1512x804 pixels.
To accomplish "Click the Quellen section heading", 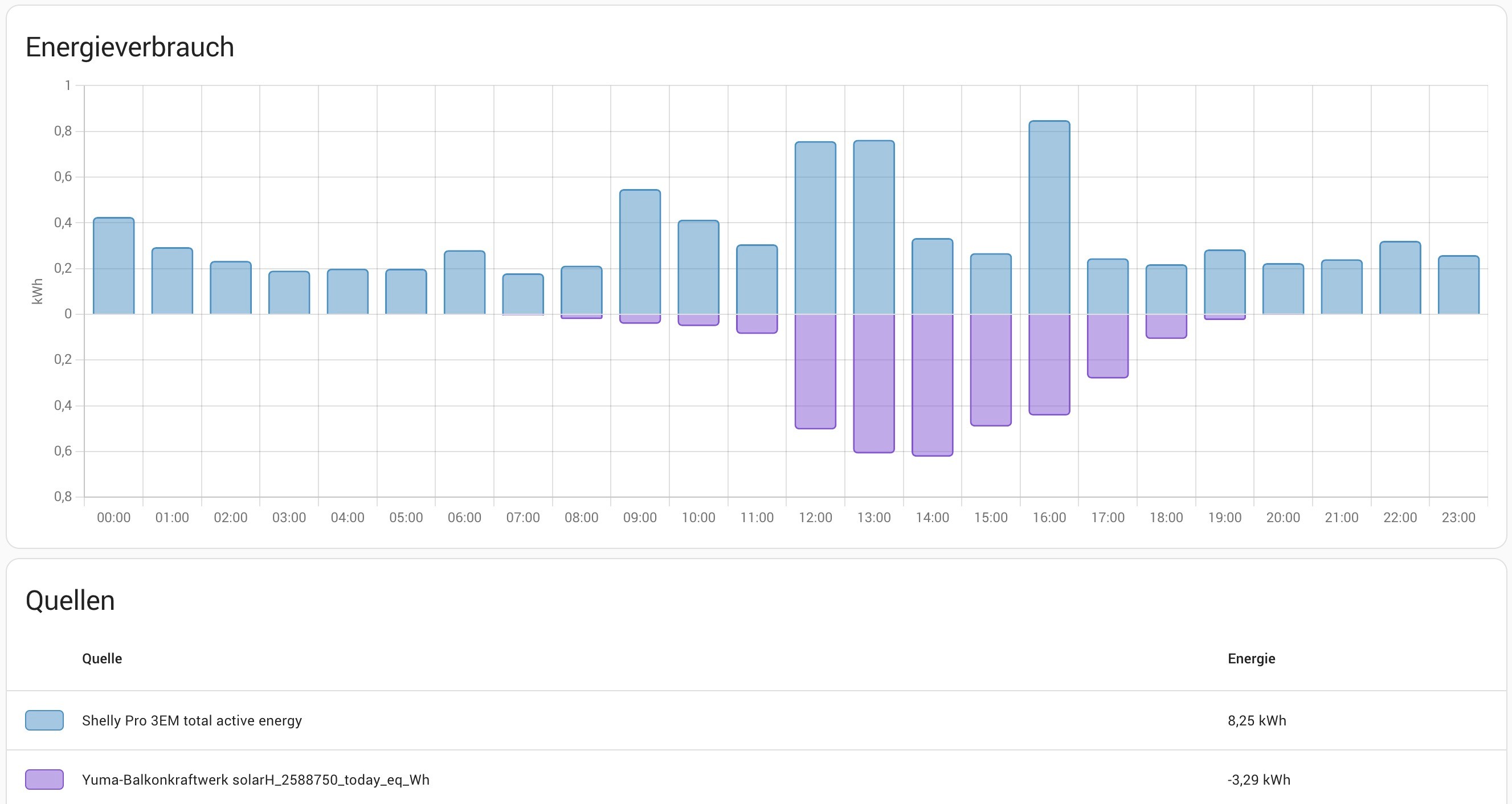I will (x=70, y=601).
